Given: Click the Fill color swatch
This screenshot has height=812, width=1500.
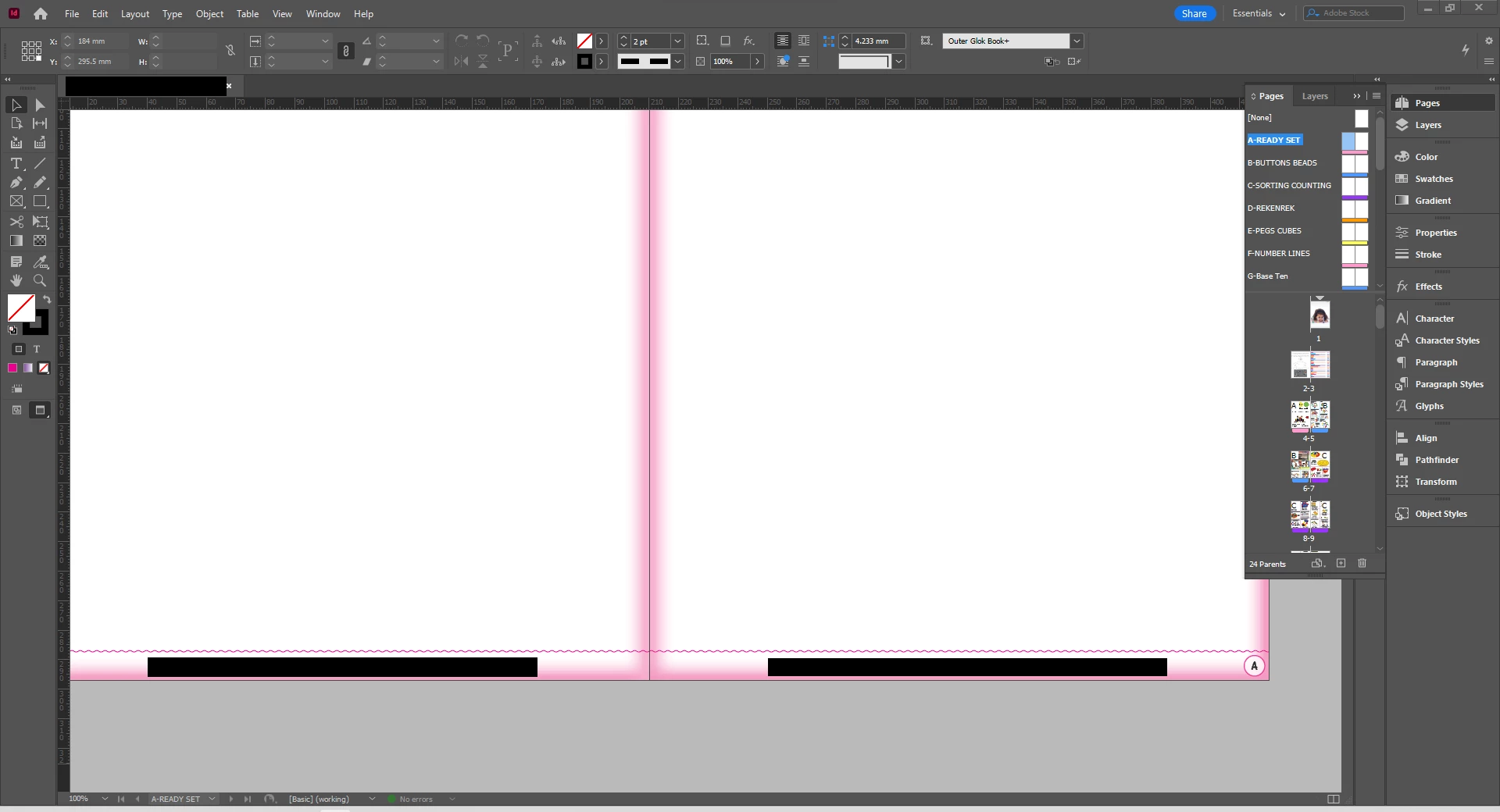Looking at the screenshot, I should 20,307.
